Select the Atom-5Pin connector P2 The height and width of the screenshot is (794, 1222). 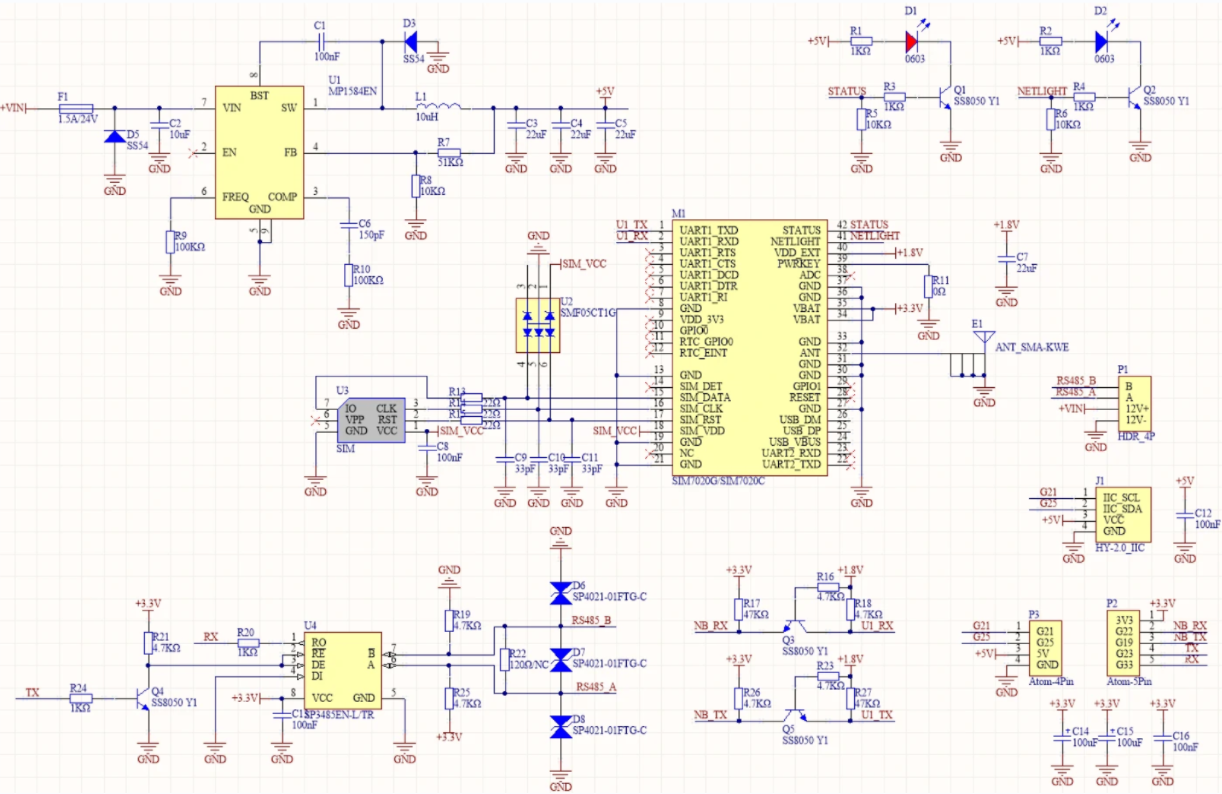(x=1125, y=643)
